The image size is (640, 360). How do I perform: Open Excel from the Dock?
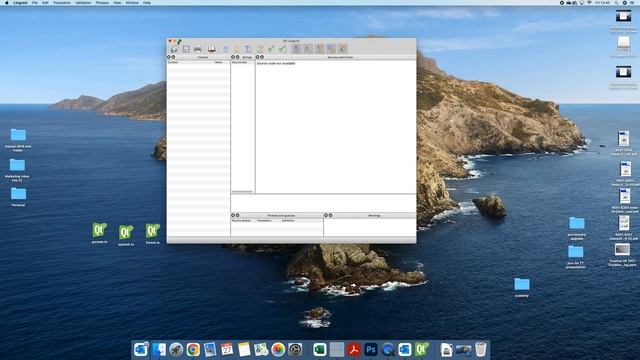(x=320, y=349)
